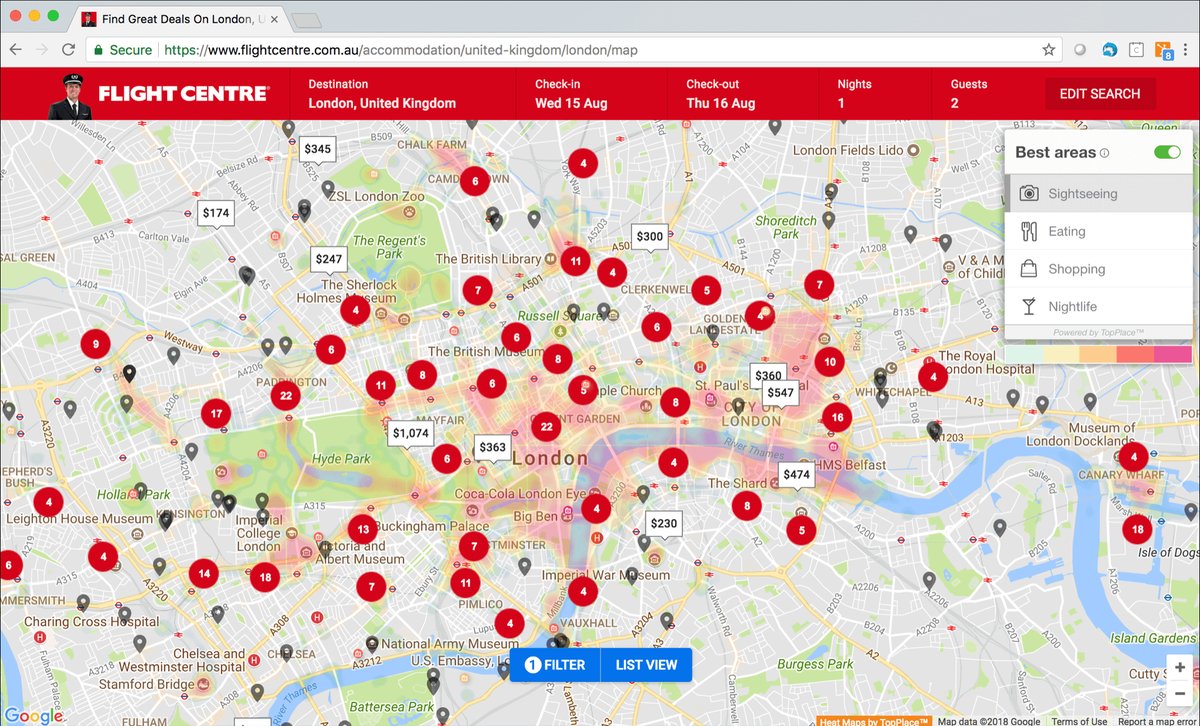Image resolution: width=1200 pixels, height=726 pixels.
Task: Click the cluster marker showing 16 near City of London
Action: click(x=837, y=417)
